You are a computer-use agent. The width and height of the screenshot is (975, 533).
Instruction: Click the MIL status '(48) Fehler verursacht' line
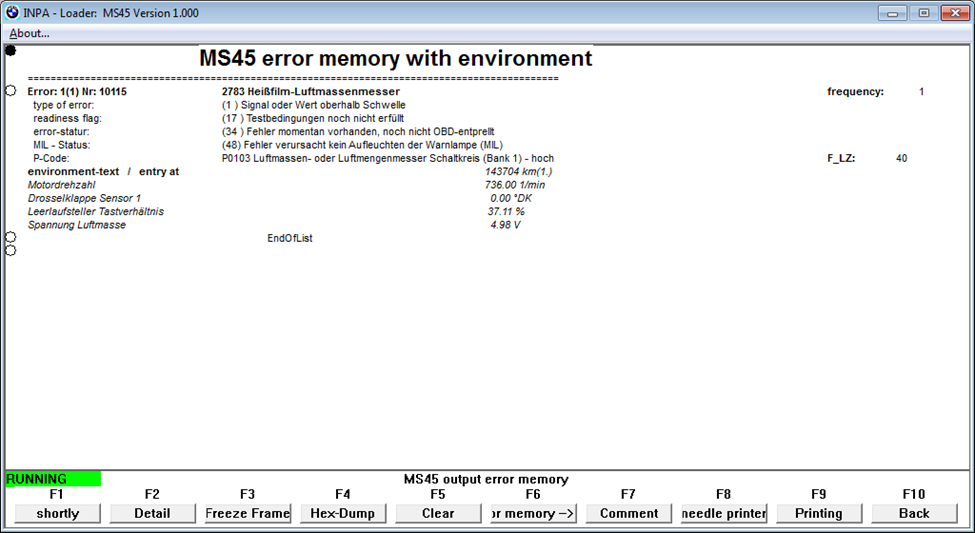point(362,145)
